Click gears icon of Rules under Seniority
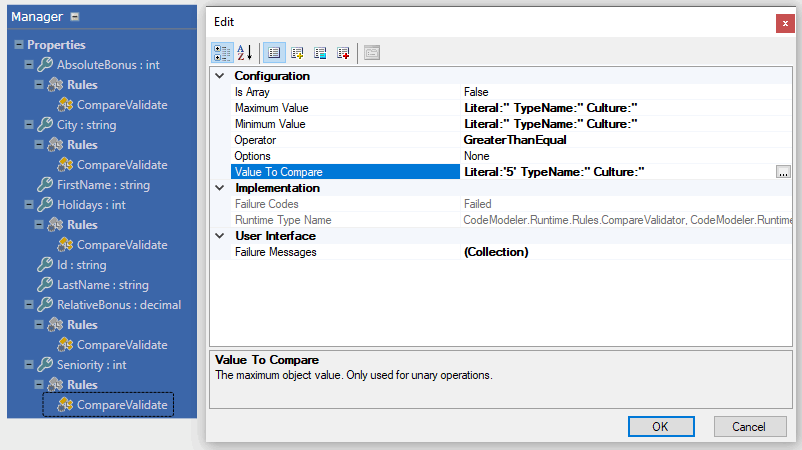Viewport: 802px width, 450px height. 55,385
